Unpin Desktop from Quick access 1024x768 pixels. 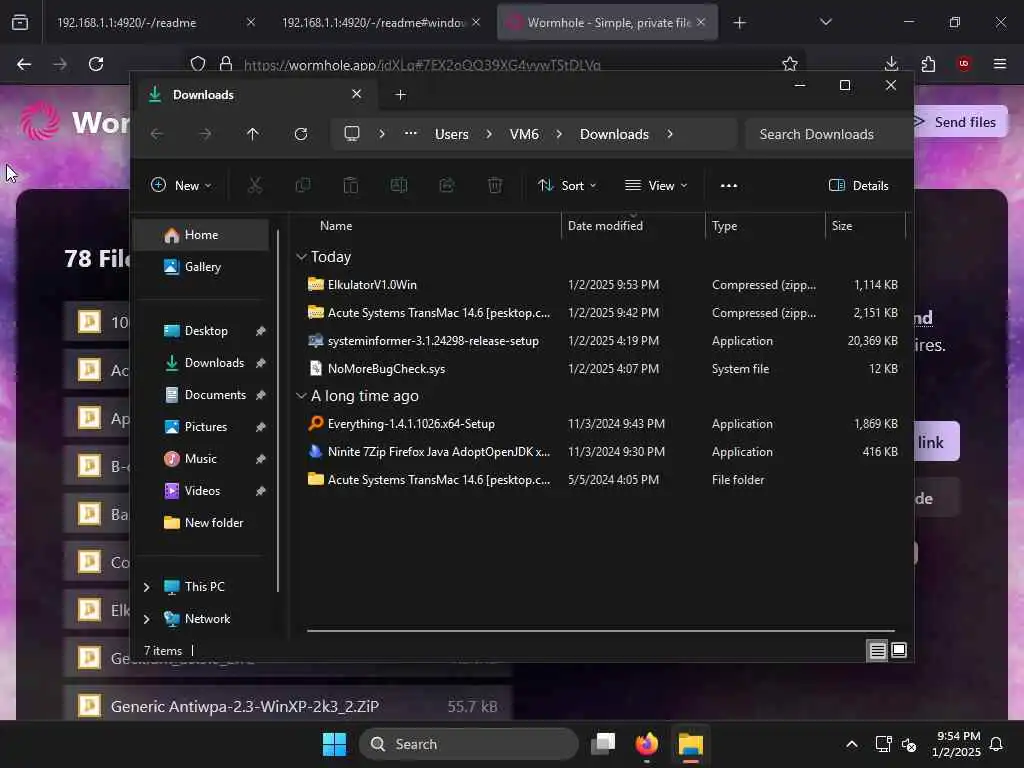(x=261, y=331)
